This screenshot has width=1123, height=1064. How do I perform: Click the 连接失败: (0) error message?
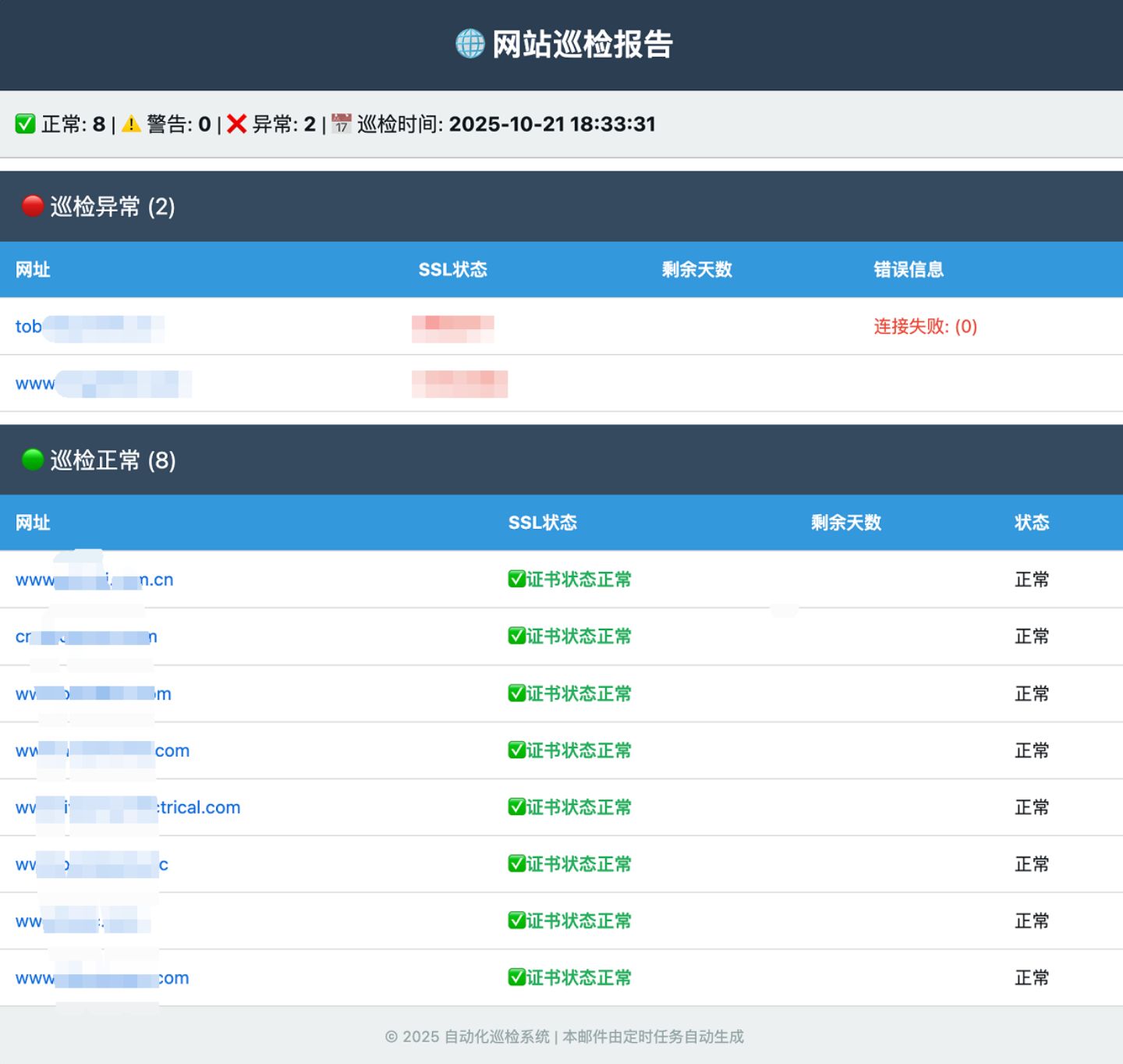tap(925, 327)
